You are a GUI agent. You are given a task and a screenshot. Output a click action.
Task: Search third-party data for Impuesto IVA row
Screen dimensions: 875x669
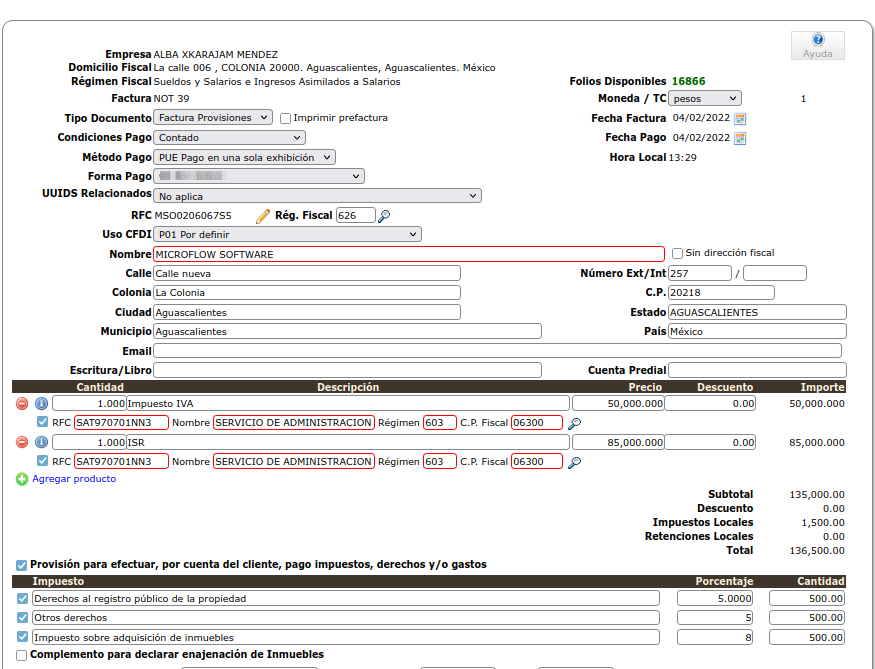click(574, 423)
